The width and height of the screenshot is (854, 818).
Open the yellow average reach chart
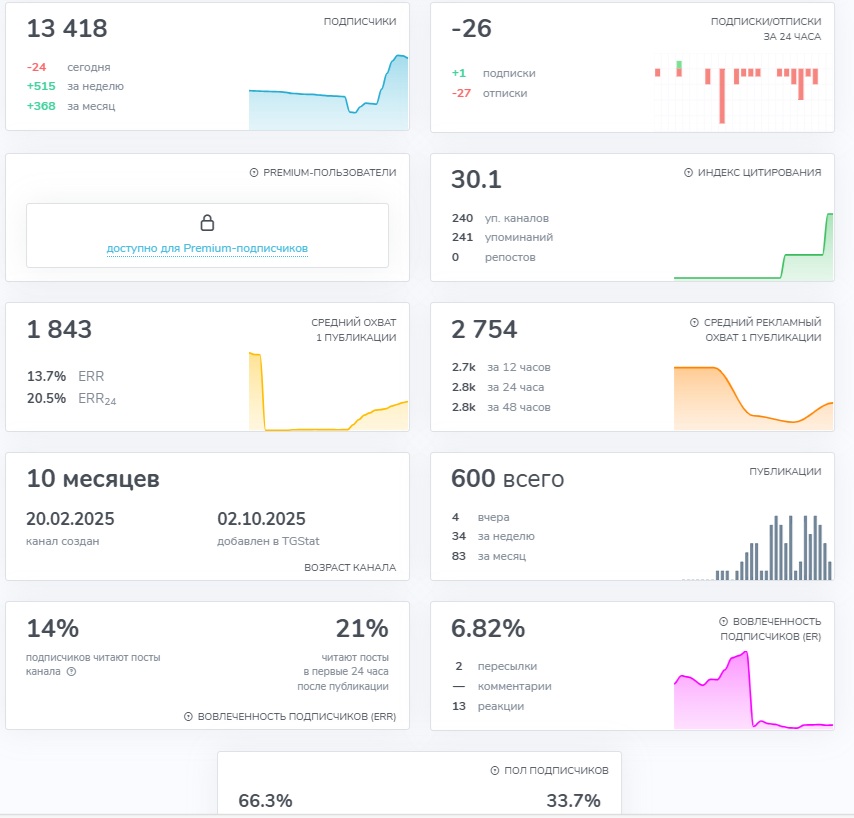(328, 391)
